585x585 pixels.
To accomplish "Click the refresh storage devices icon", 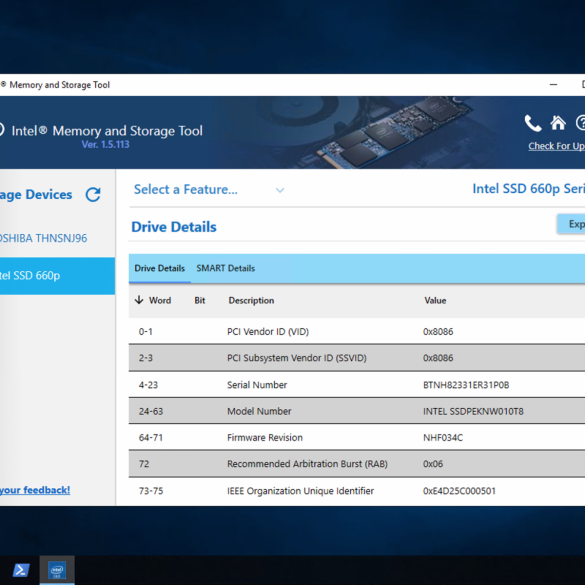I will point(93,194).
